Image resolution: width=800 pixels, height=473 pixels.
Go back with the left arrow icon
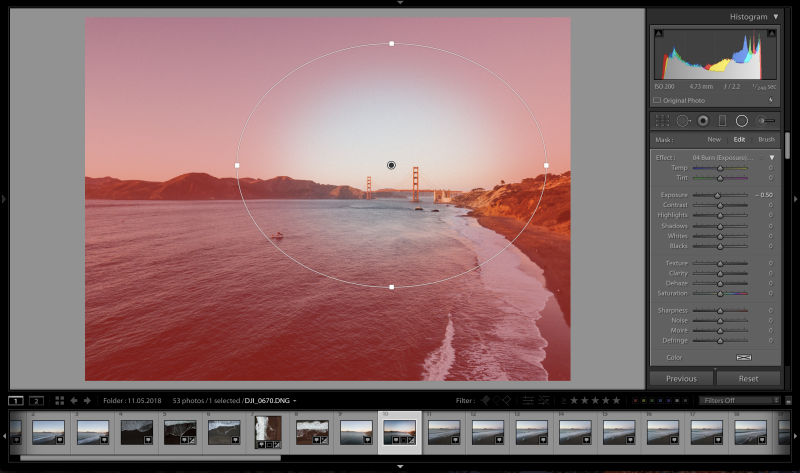74,401
